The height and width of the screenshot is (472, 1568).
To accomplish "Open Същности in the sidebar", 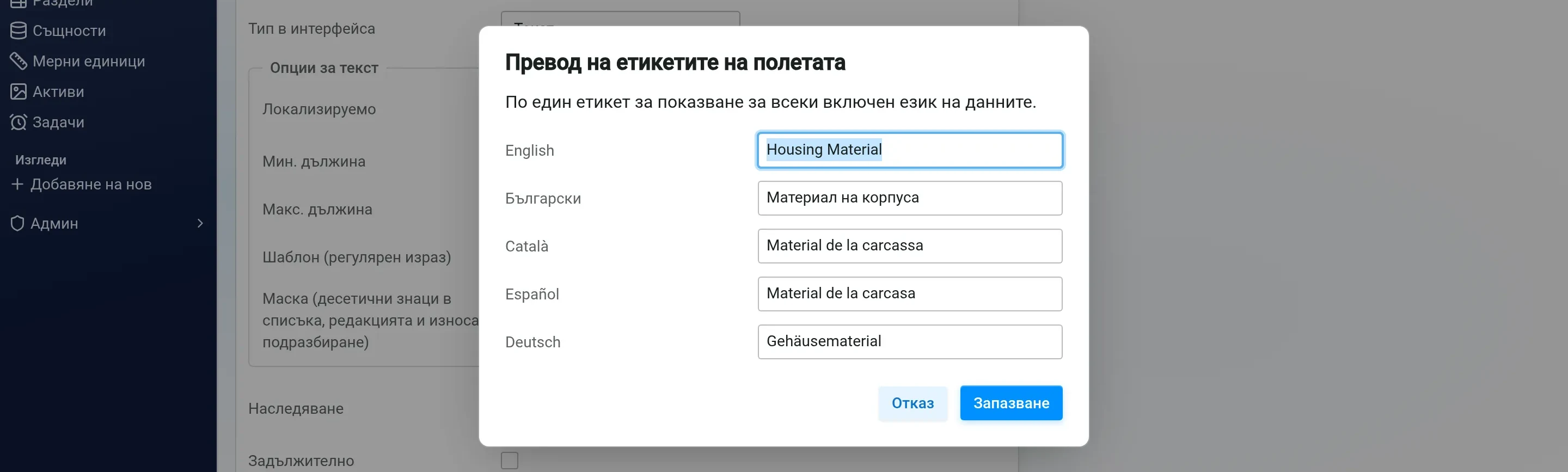I will [69, 30].
